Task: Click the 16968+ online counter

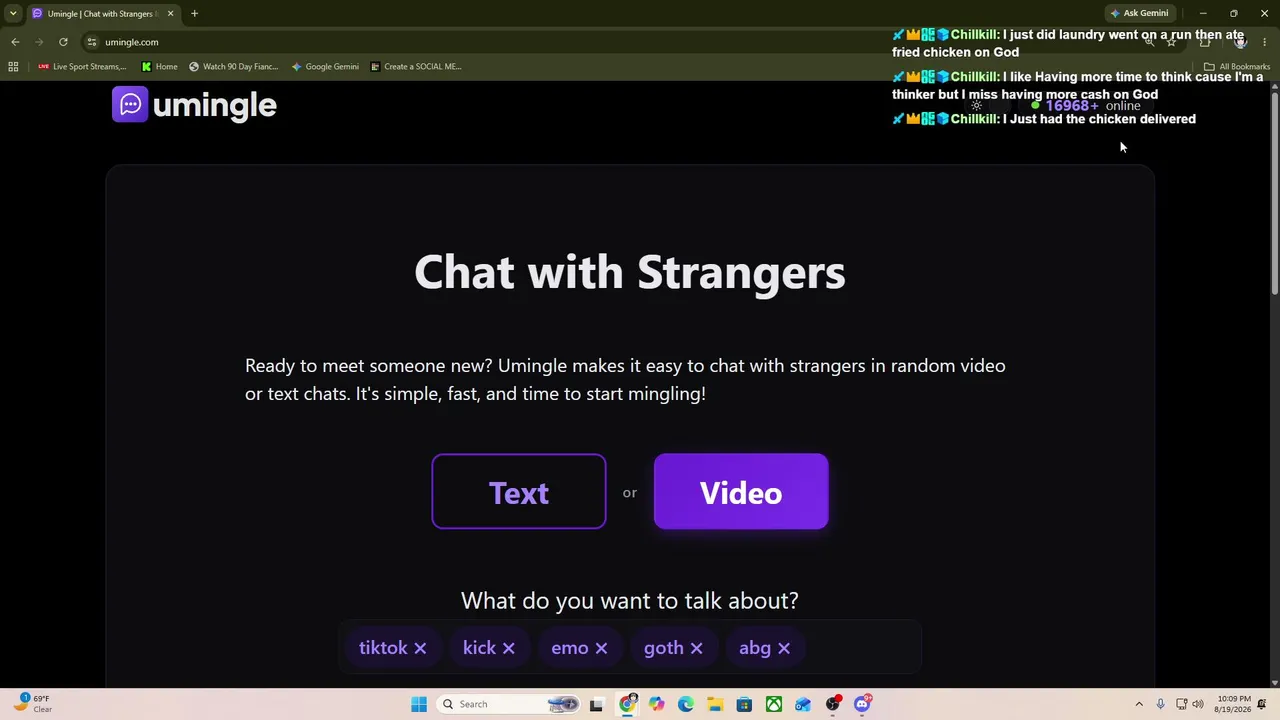Action: 1086,106
